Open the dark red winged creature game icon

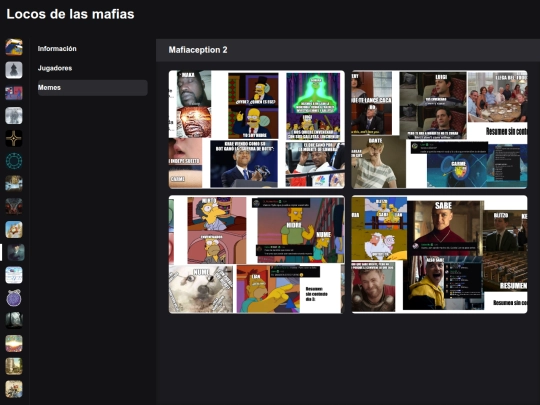(x=14, y=206)
